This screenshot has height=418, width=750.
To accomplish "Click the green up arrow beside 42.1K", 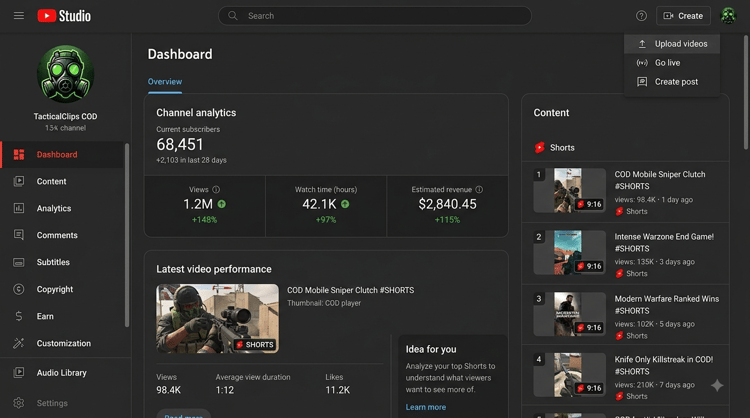I will coord(345,204).
